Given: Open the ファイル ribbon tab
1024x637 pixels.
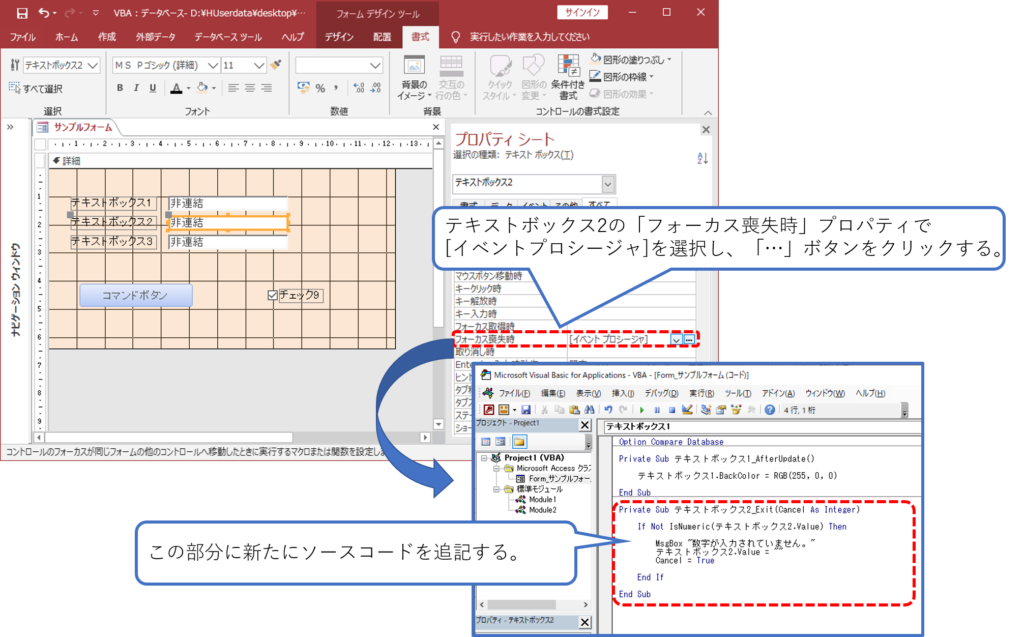Looking at the screenshot, I should [x=22, y=37].
